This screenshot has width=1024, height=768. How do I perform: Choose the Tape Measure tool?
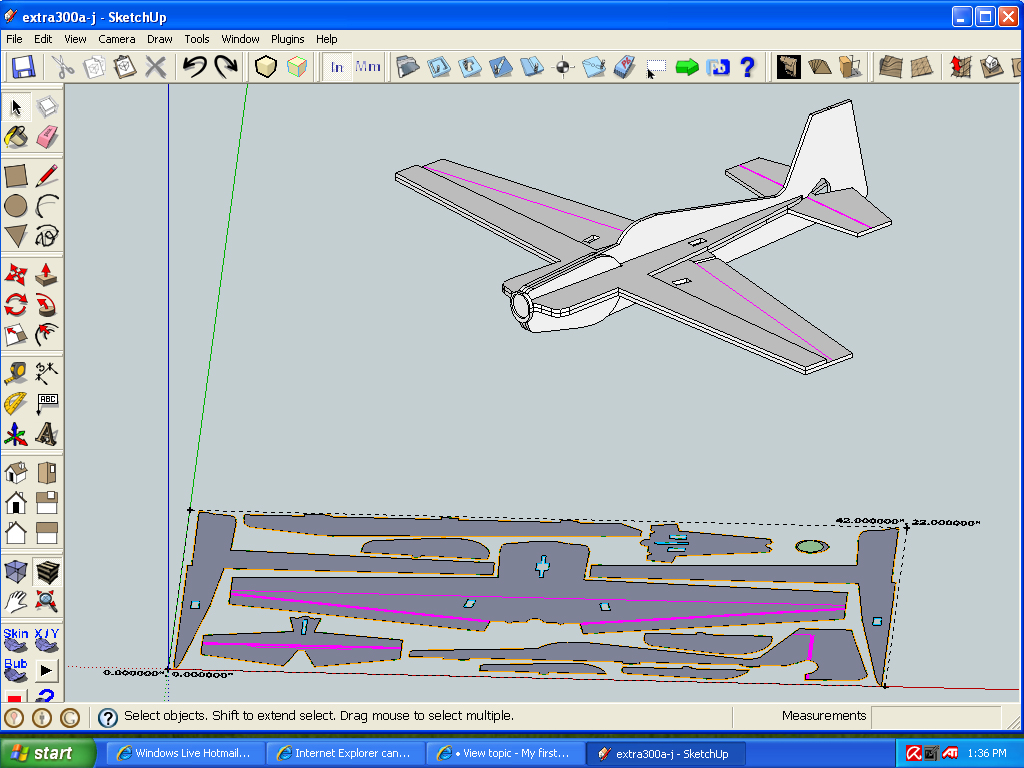16,373
